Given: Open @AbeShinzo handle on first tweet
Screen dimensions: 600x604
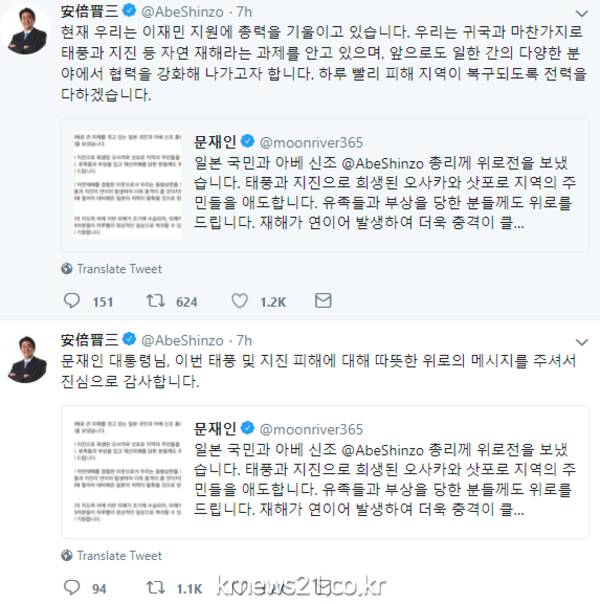Looking at the screenshot, I should point(182,12).
